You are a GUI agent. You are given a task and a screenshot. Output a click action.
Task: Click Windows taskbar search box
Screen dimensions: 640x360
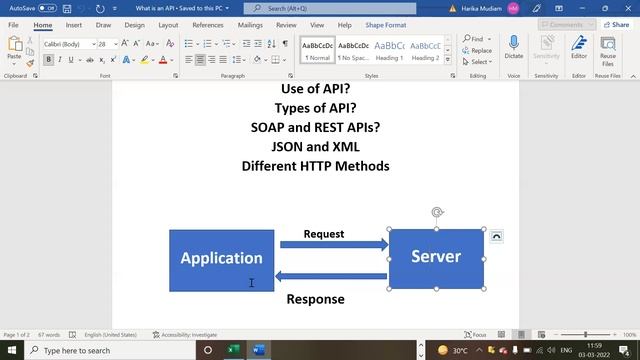110,350
